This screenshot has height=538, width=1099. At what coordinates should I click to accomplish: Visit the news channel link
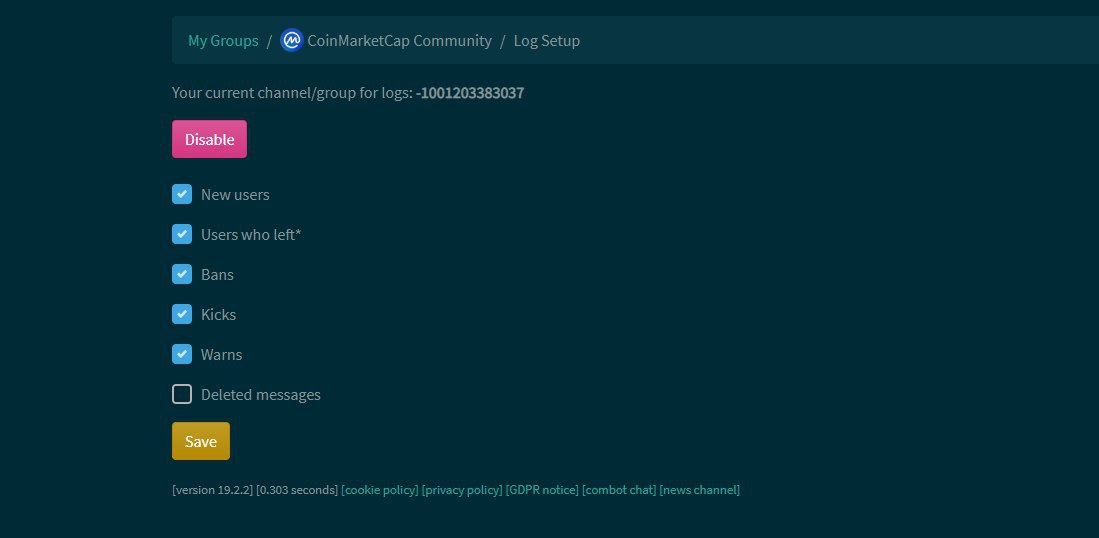pyautogui.click(x=699, y=490)
